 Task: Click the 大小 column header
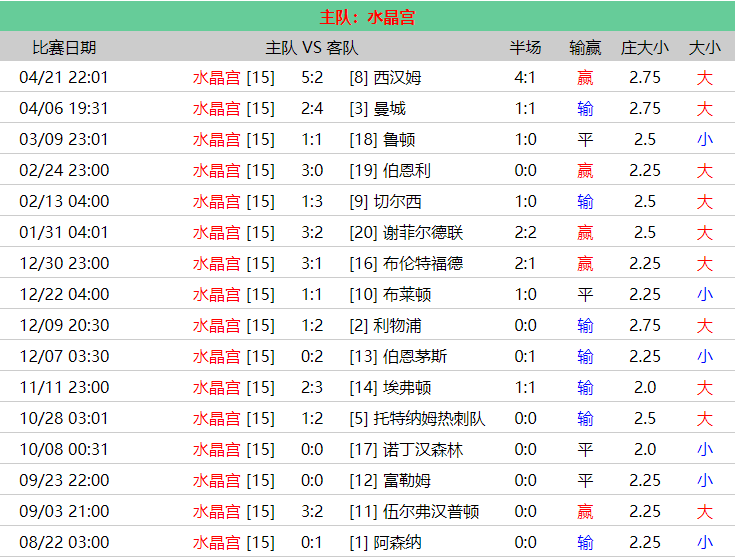point(705,47)
